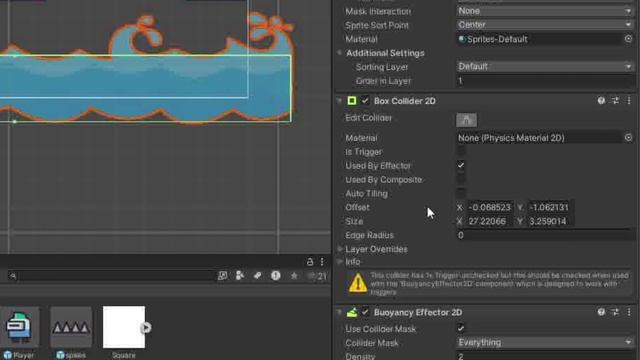Click the Density value field
Screen dimensions: 640x360
[x=544, y=356]
